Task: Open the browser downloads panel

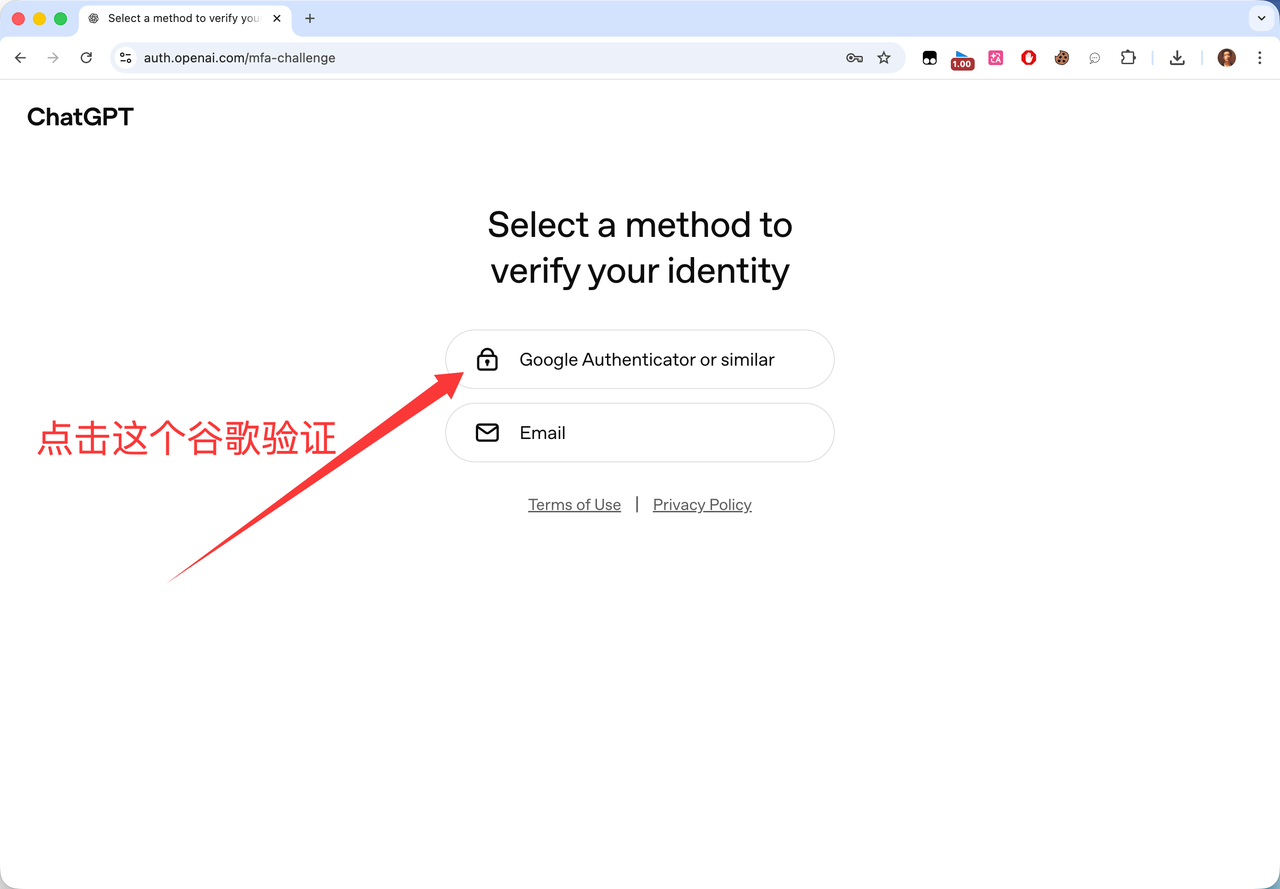Action: click(1177, 58)
